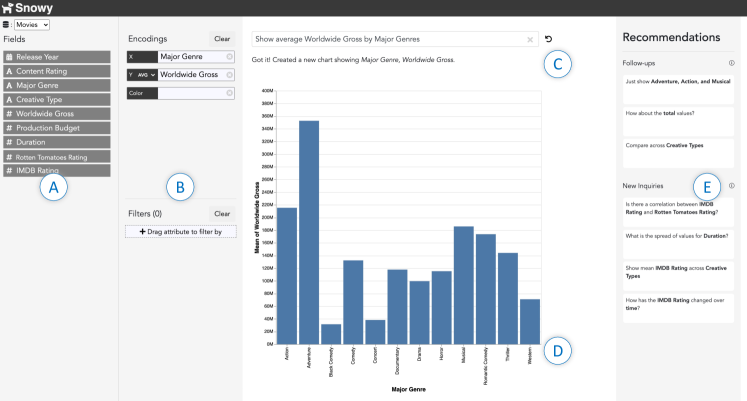Clear all Encodings
Screen dimensions: 747x401
tap(222, 39)
